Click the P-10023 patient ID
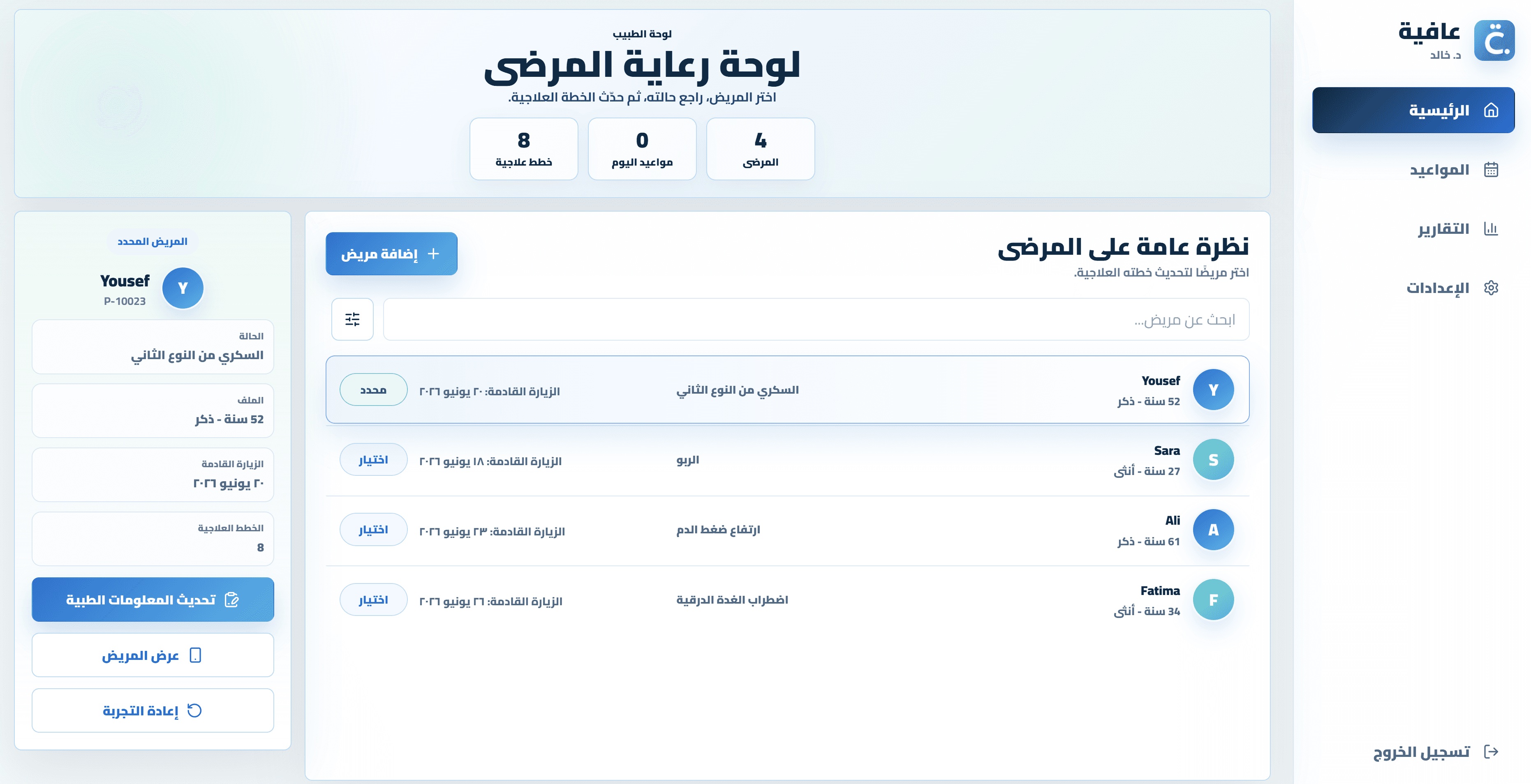The image size is (1531, 784). pyautogui.click(x=125, y=301)
